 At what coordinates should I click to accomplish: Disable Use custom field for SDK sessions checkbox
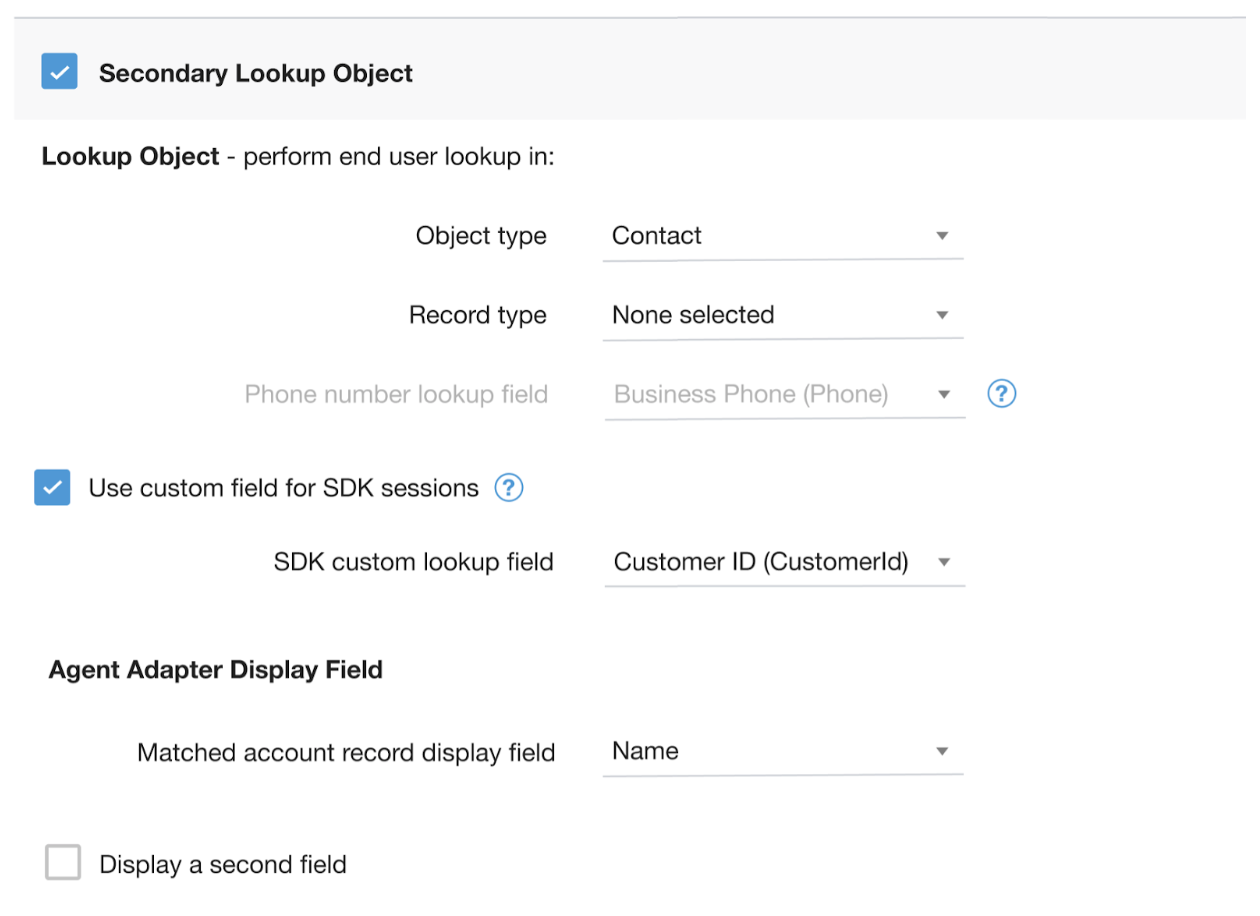(x=52, y=488)
